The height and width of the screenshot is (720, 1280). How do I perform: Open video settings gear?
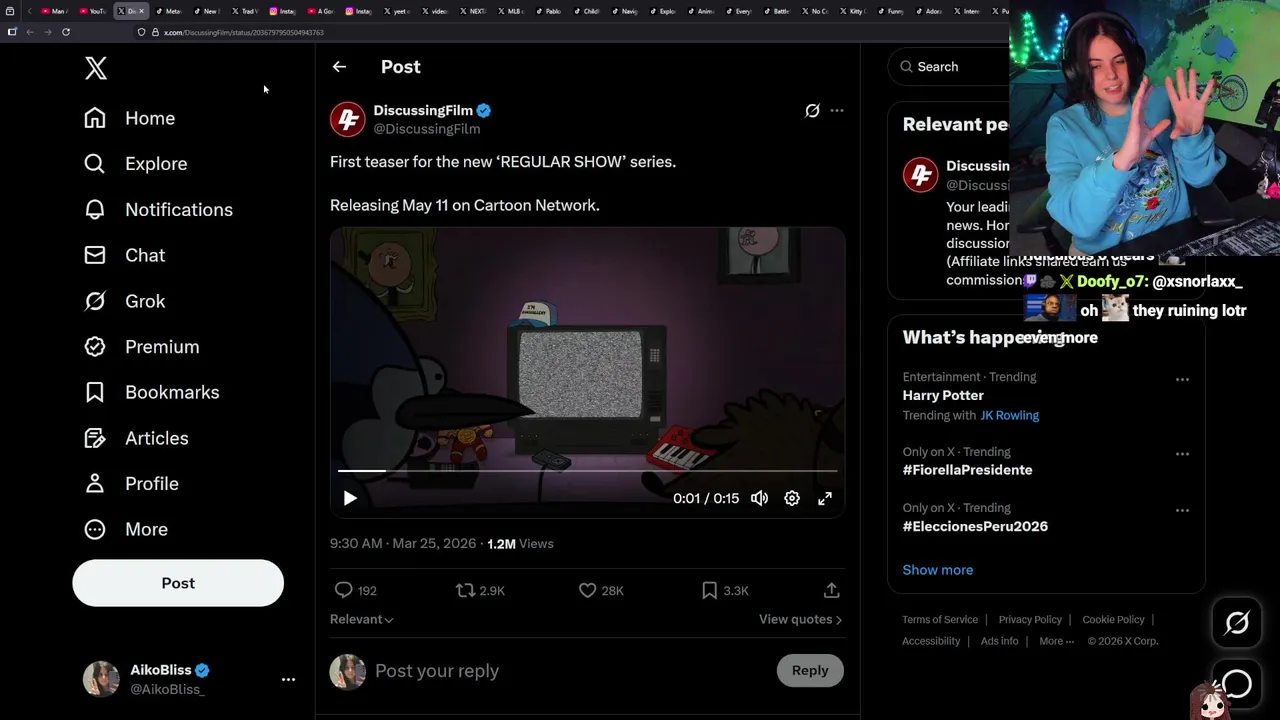(792, 498)
